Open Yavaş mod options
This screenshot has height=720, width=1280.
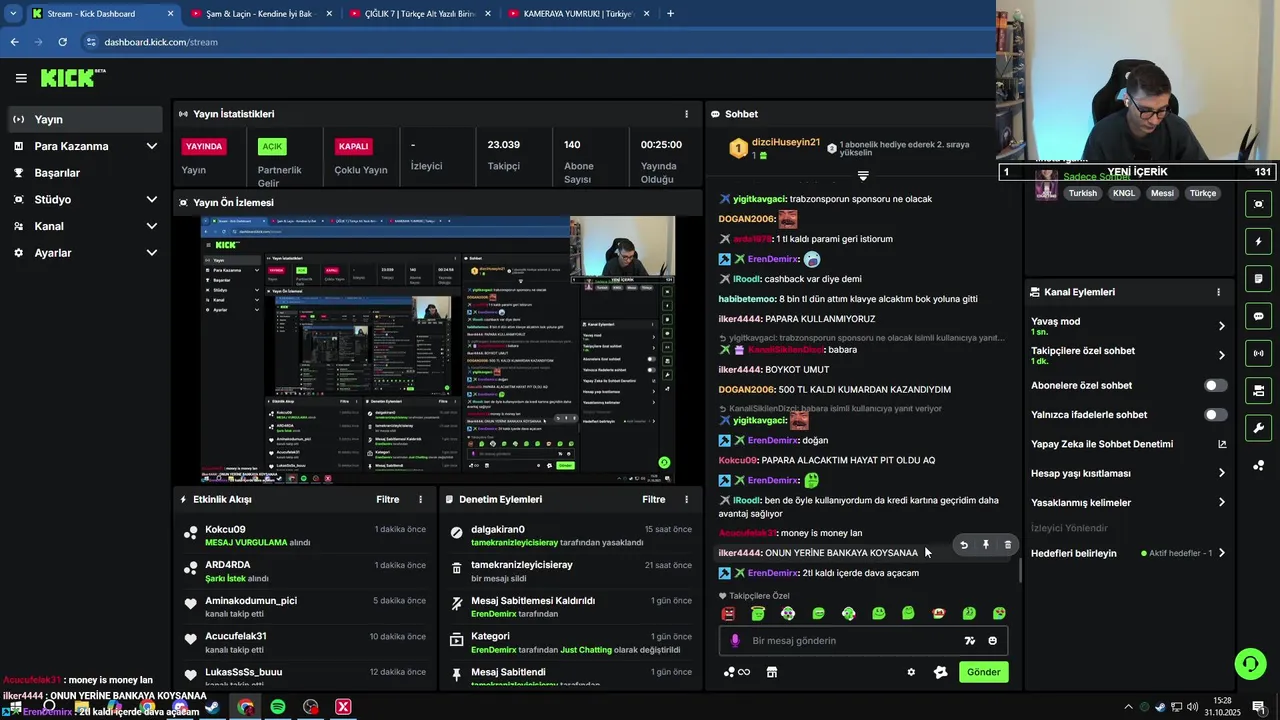(1128, 326)
